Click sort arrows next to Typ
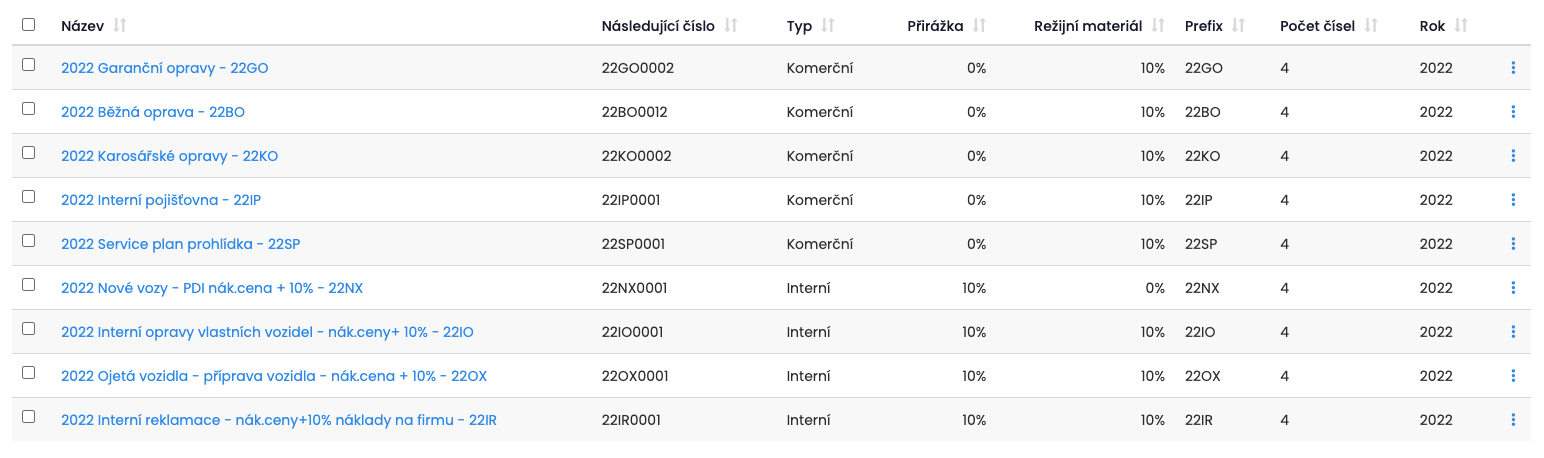 point(828,26)
